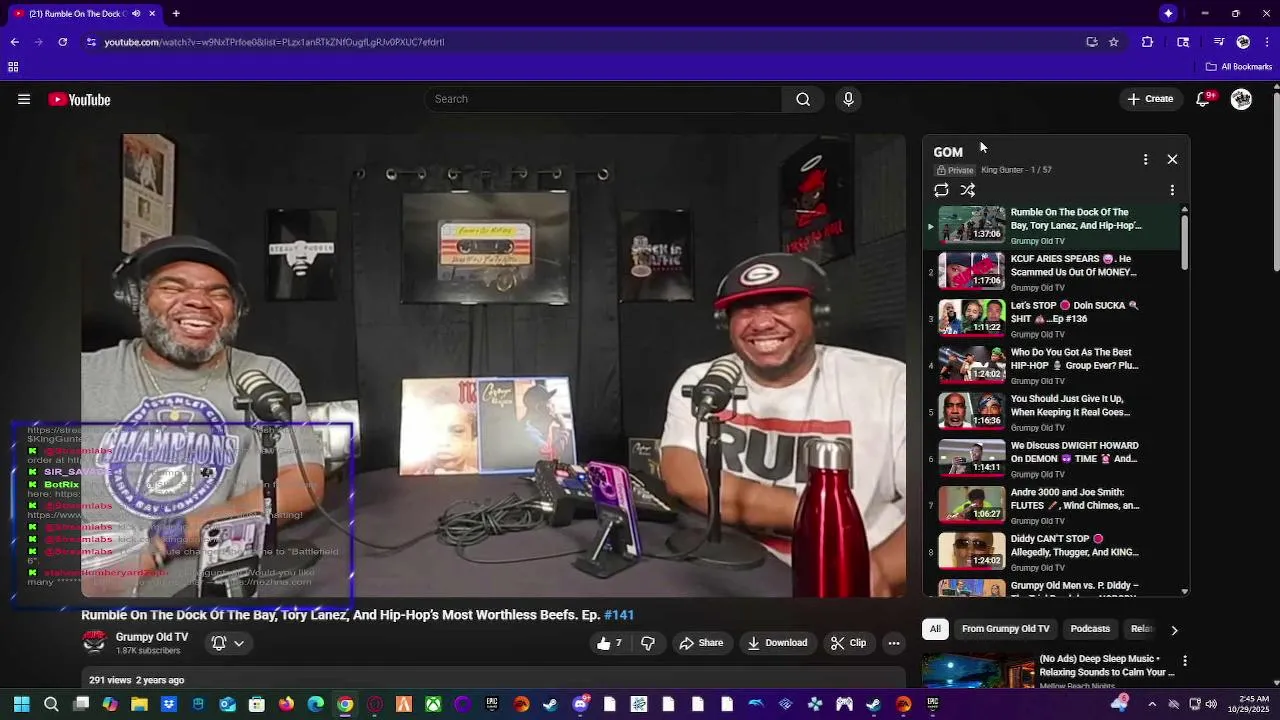Open notification bell dropdown for Grumpy Old TV
Viewport: 1280px width, 720px height.
[228, 643]
